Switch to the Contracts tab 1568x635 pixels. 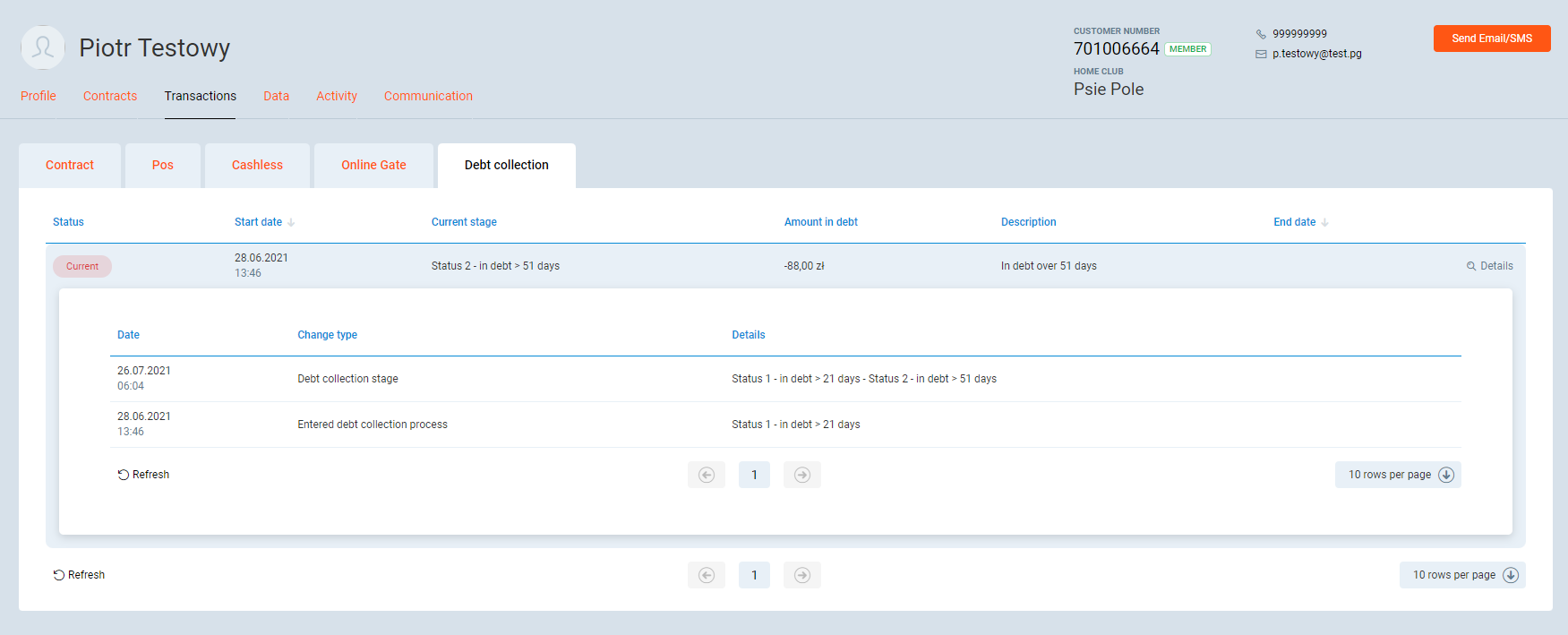point(110,96)
